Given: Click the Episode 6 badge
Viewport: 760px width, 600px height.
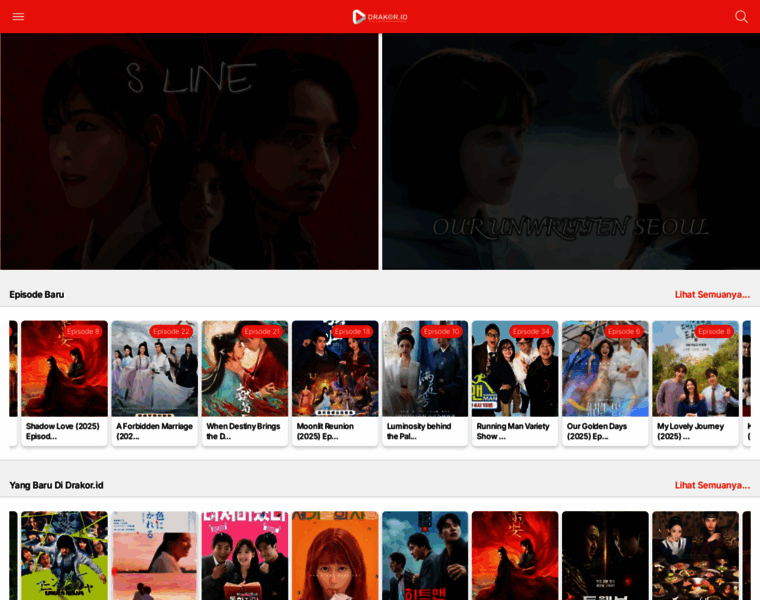Looking at the screenshot, I should (x=624, y=332).
